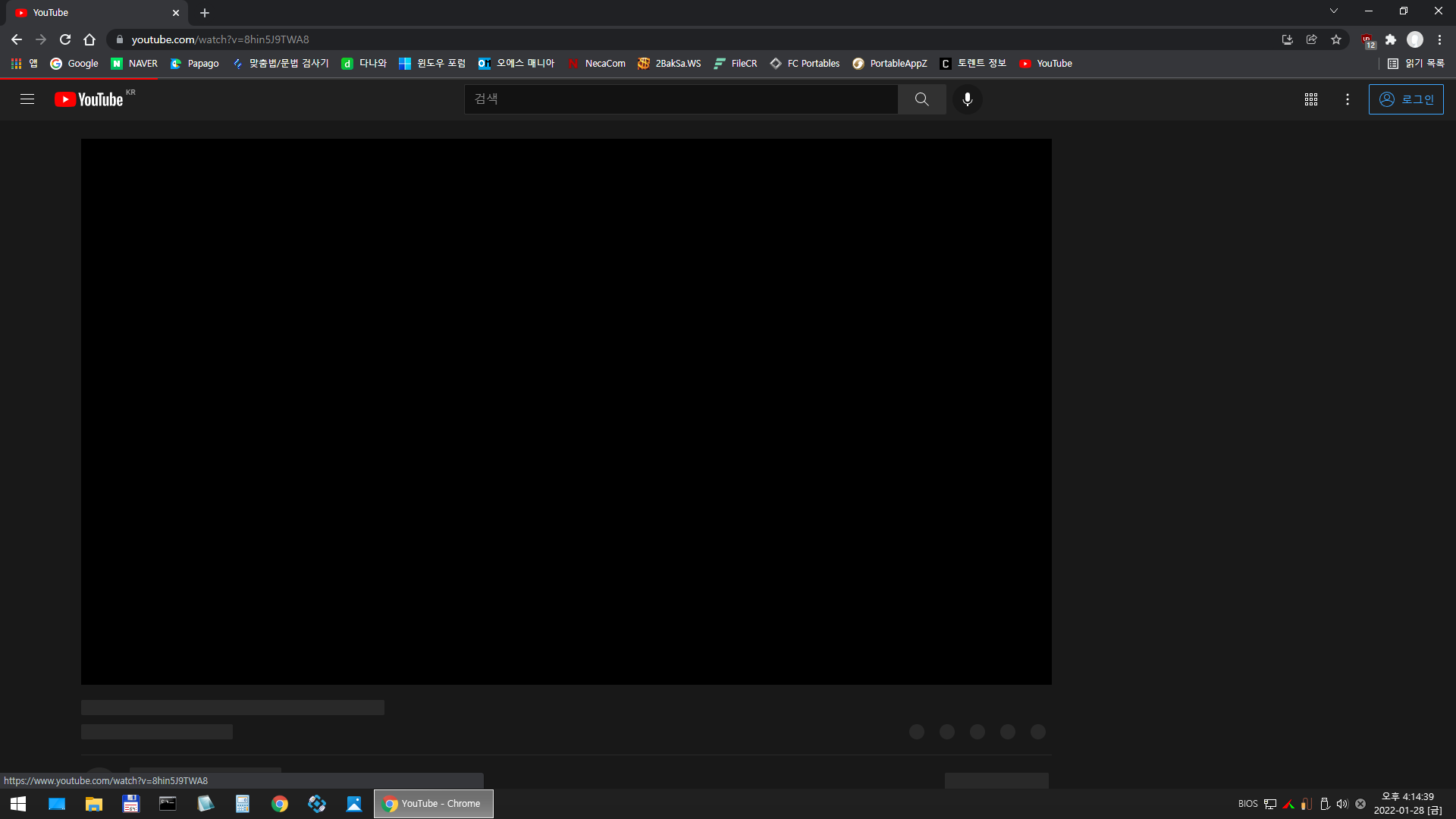Open the YouTube hamburger guide menu
This screenshot has height=819, width=1456.
point(27,99)
